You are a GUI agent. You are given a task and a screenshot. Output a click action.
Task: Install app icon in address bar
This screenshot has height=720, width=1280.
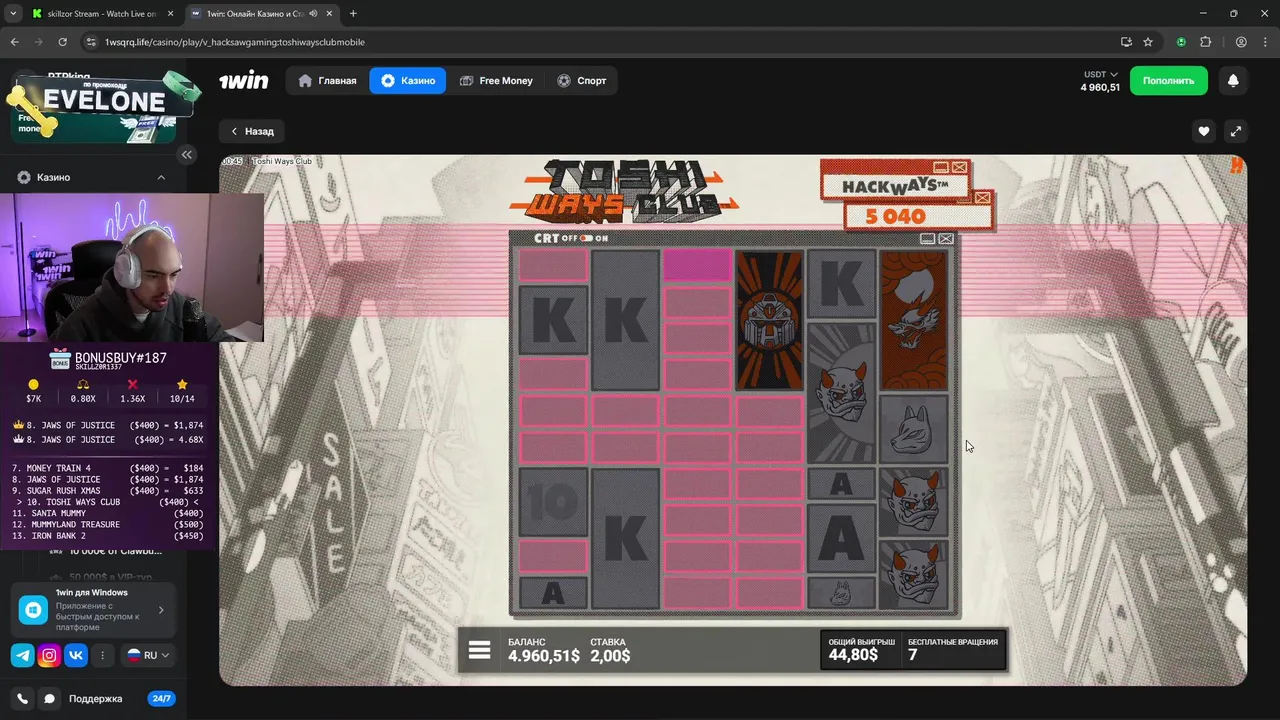click(x=1126, y=42)
